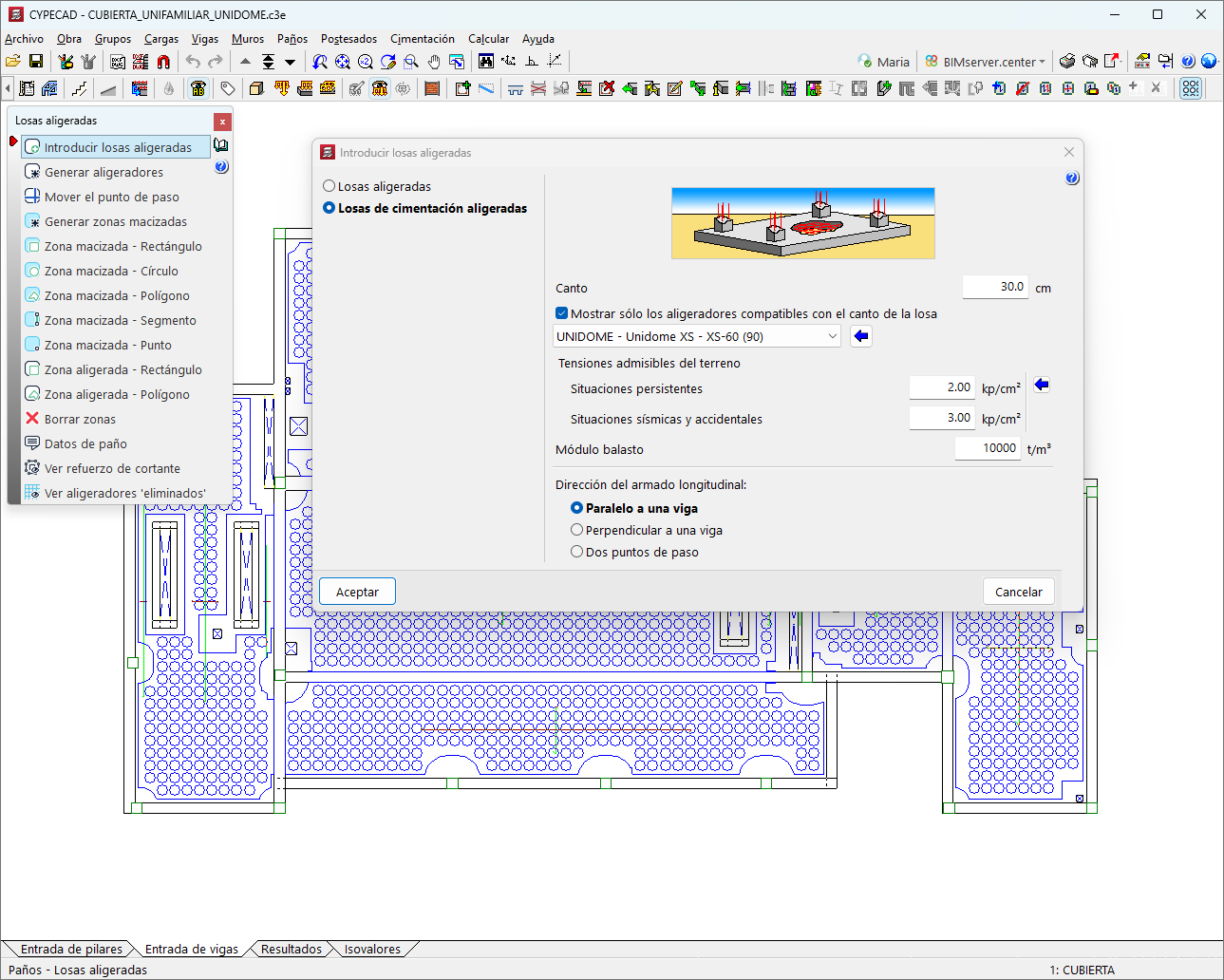Switch to the Resultados tab

click(x=291, y=949)
